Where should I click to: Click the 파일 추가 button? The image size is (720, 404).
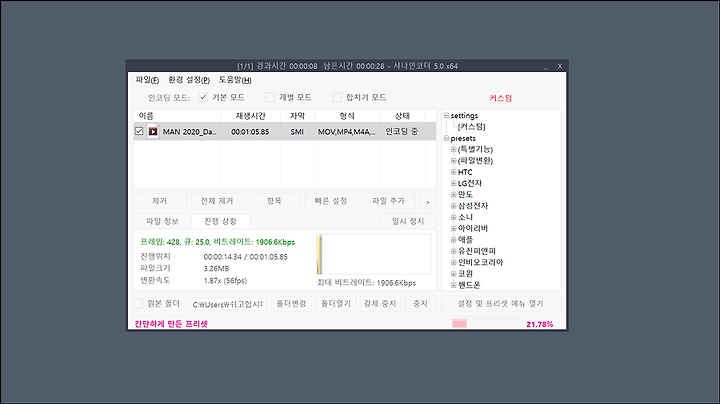tap(388, 201)
